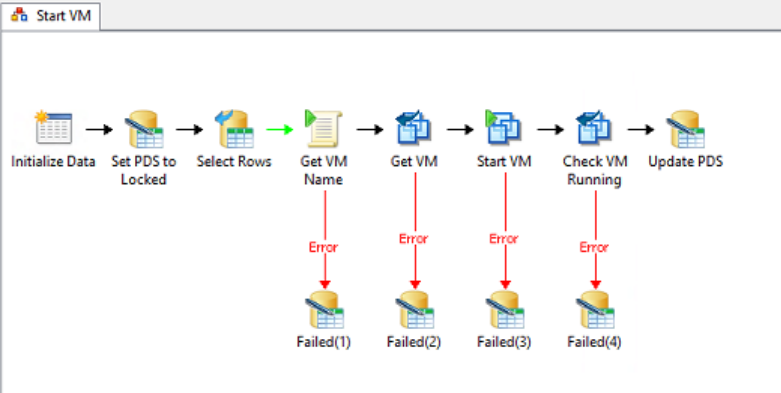Click the 'Failed(2)' label text

(x=414, y=342)
